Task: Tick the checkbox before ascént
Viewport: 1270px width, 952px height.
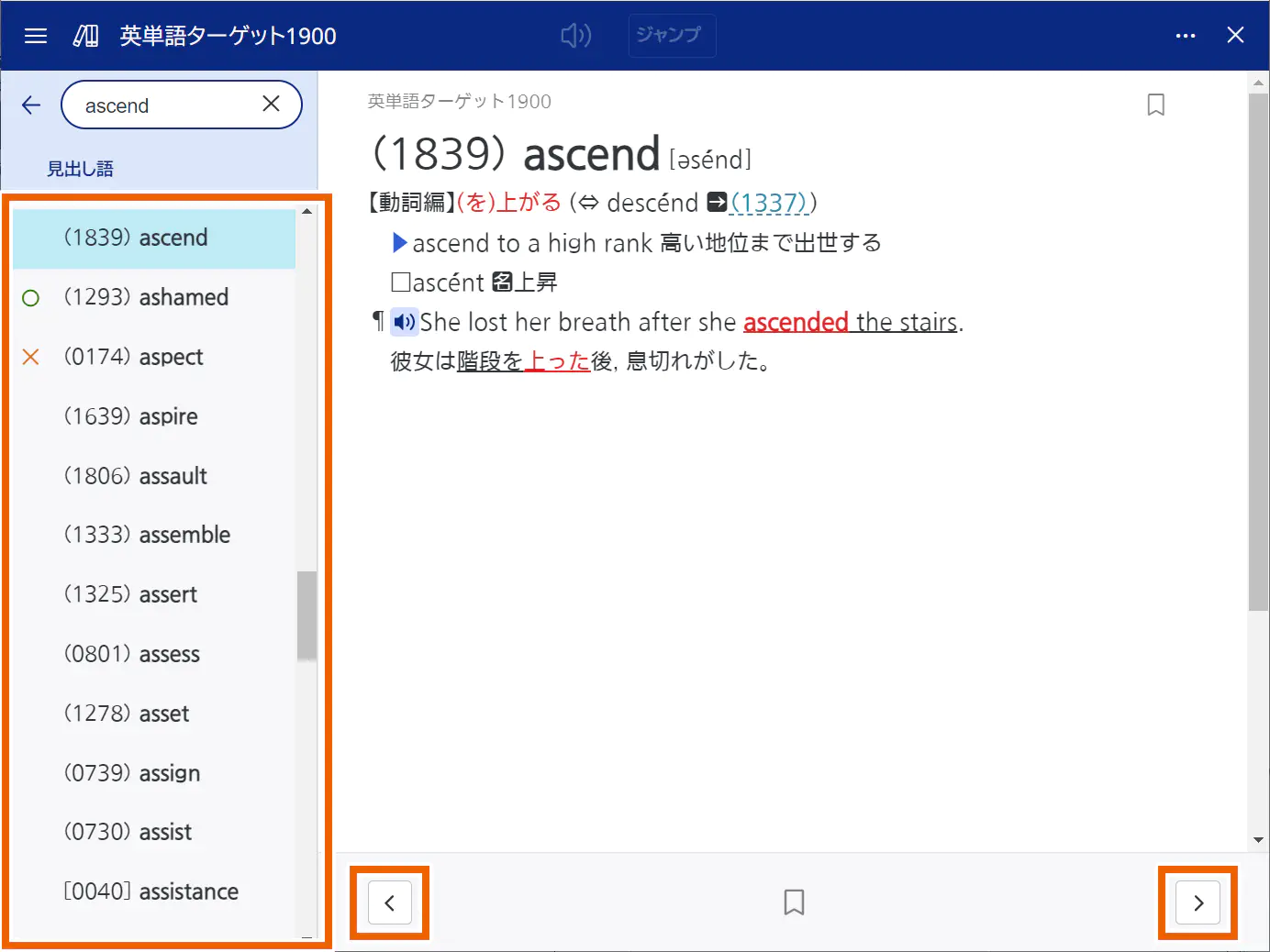Action: [x=400, y=282]
